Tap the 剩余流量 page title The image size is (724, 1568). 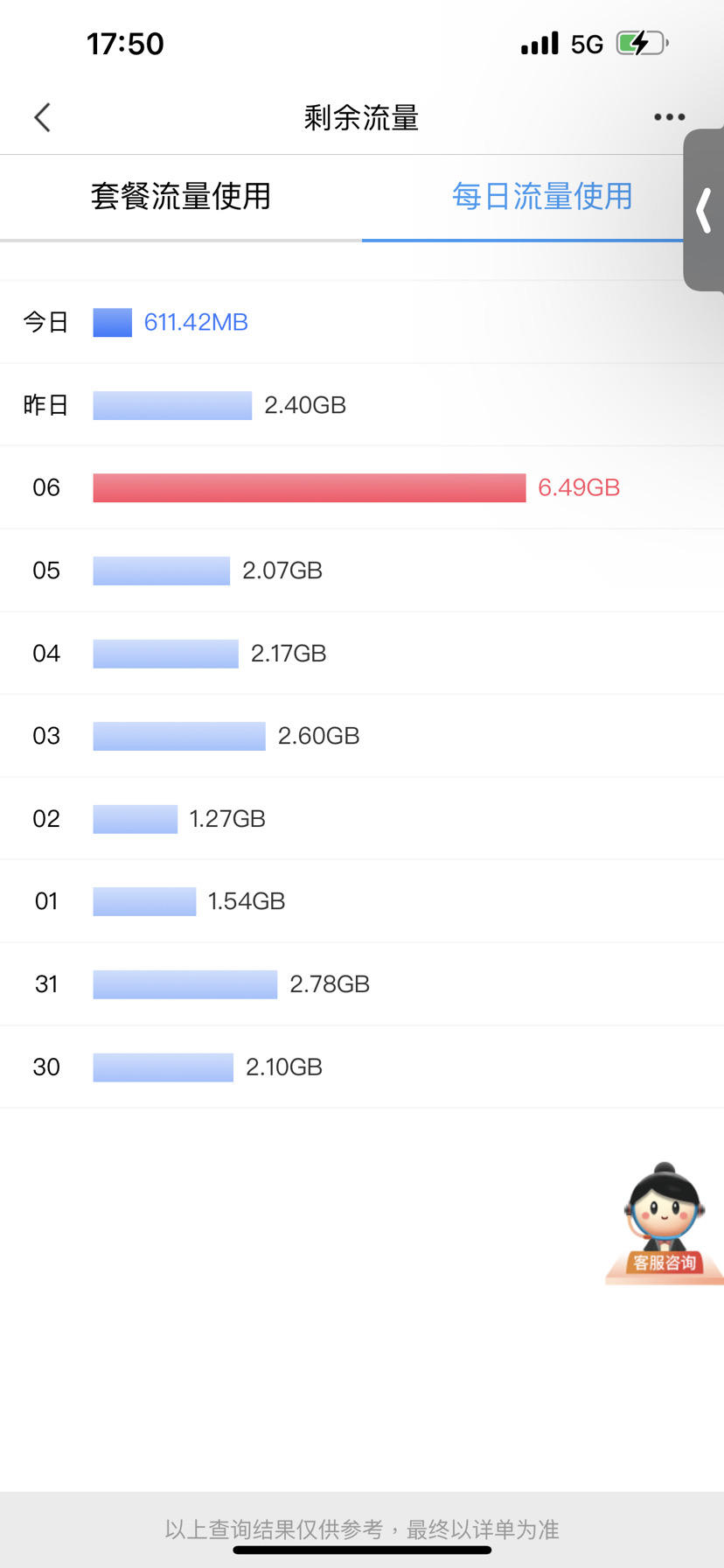pyautogui.click(x=362, y=117)
